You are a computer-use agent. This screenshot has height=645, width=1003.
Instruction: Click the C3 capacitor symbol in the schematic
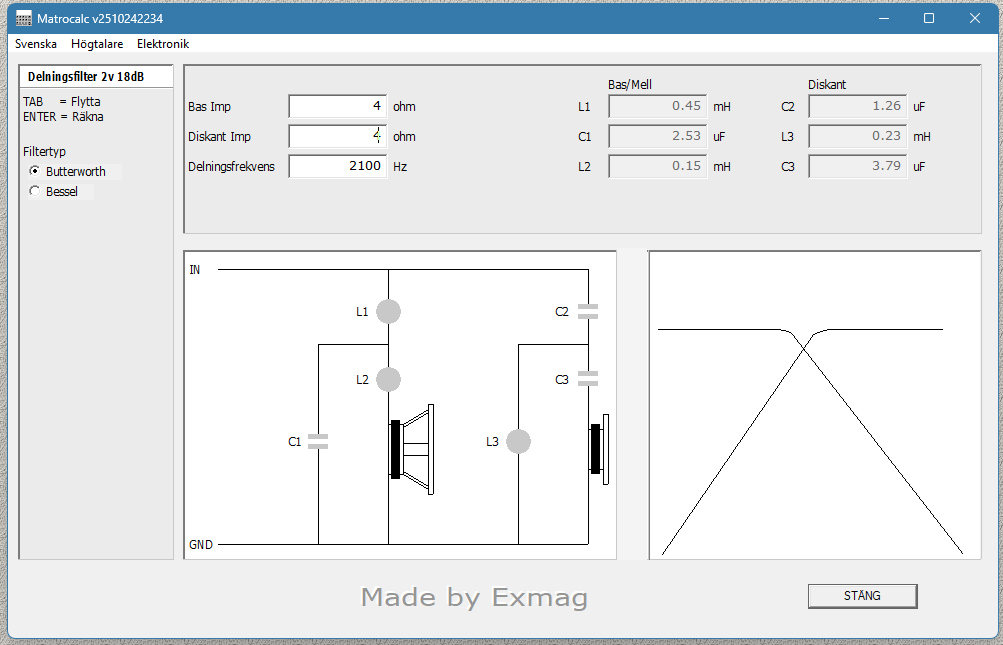pyautogui.click(x=589, y=378)
